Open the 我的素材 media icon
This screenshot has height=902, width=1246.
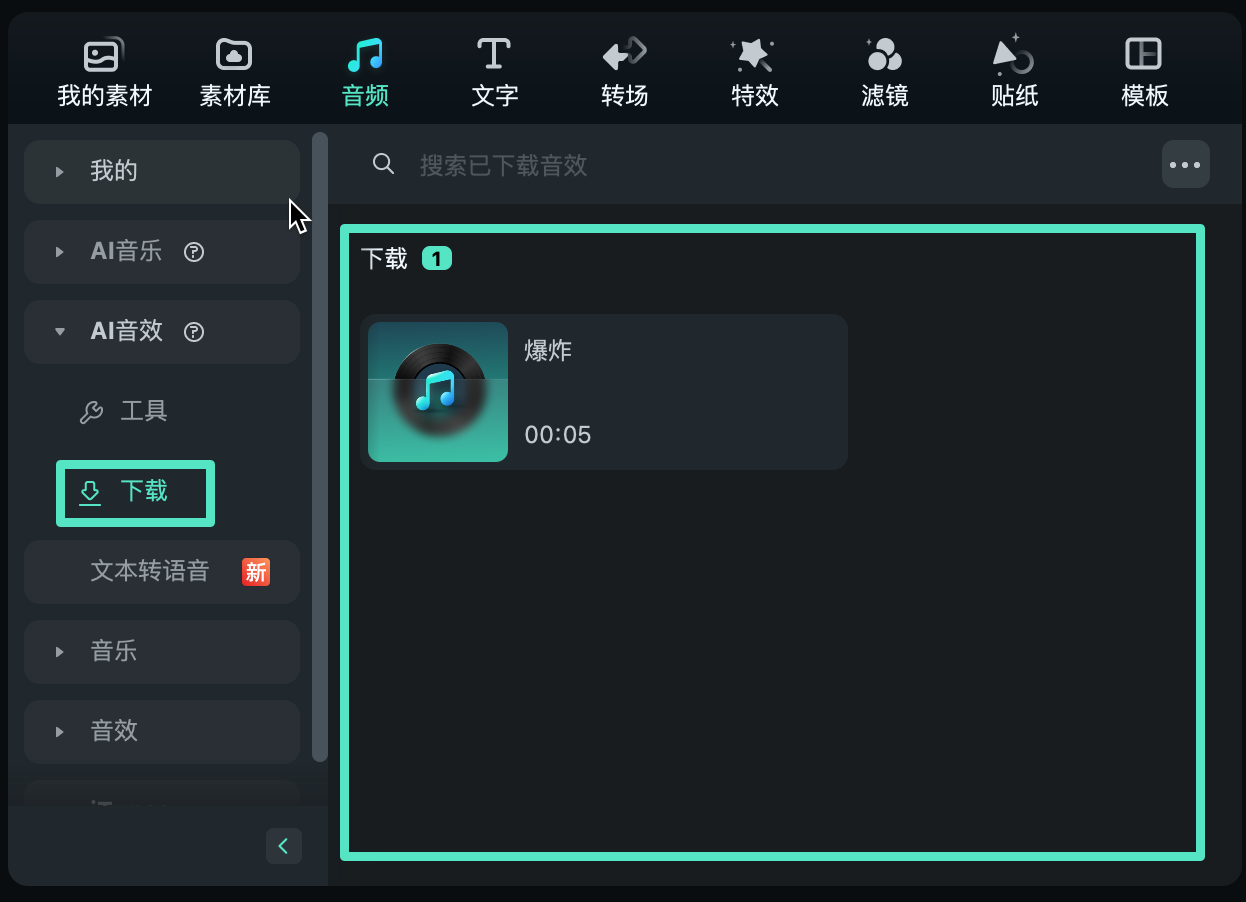tap(104, 56)
